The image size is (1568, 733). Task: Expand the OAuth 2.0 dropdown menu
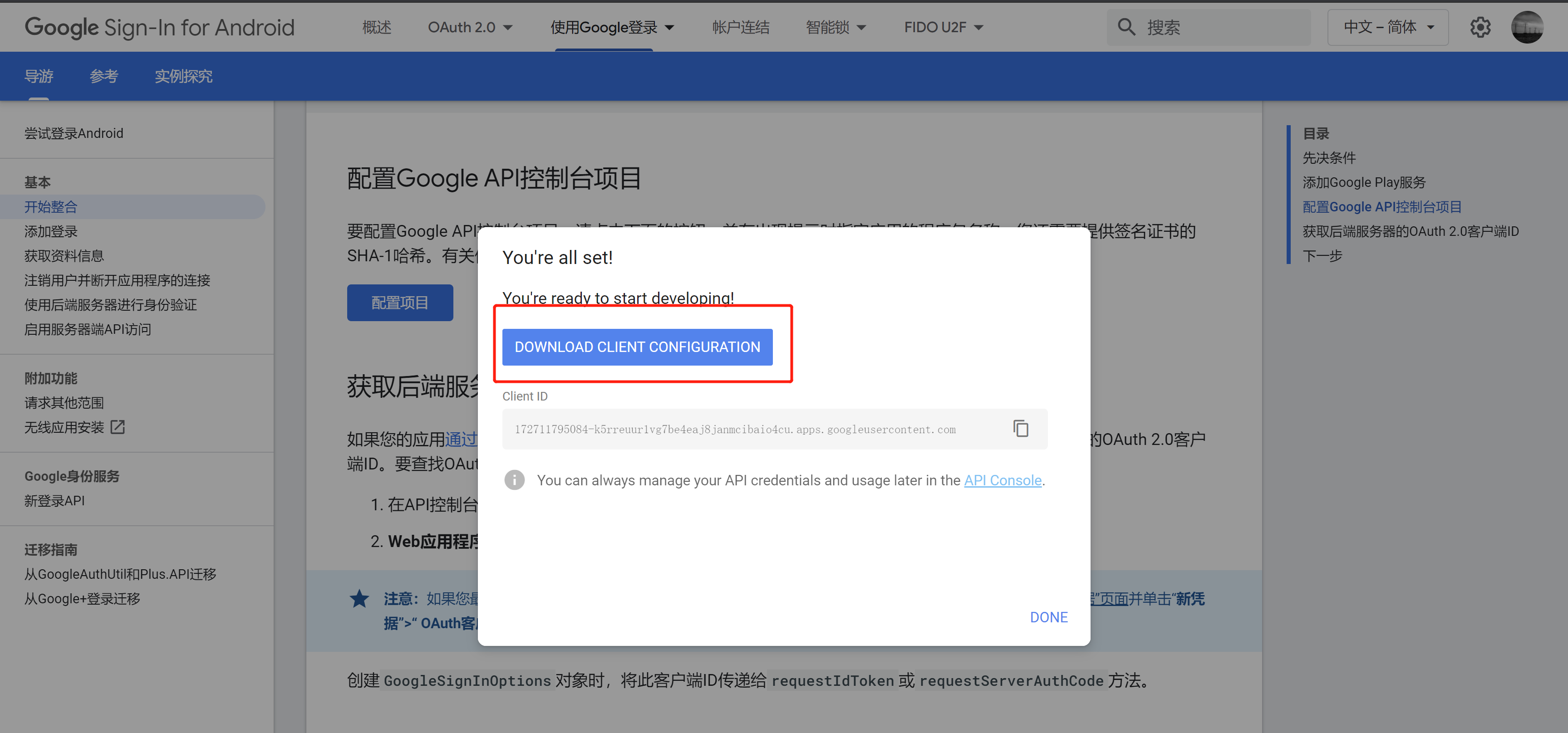pyautogui.click(x=470, y=27)
